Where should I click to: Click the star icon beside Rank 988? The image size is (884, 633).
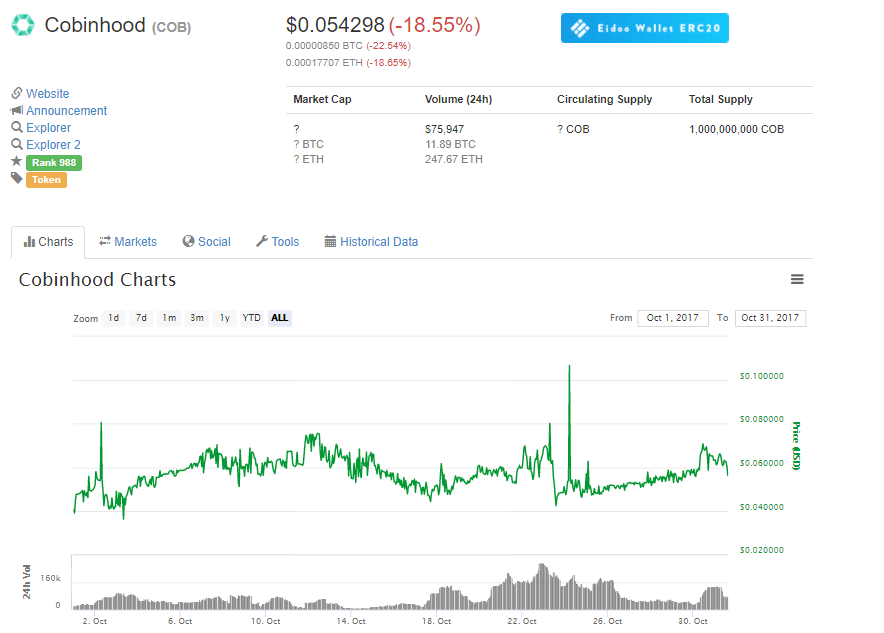(16, 161)
